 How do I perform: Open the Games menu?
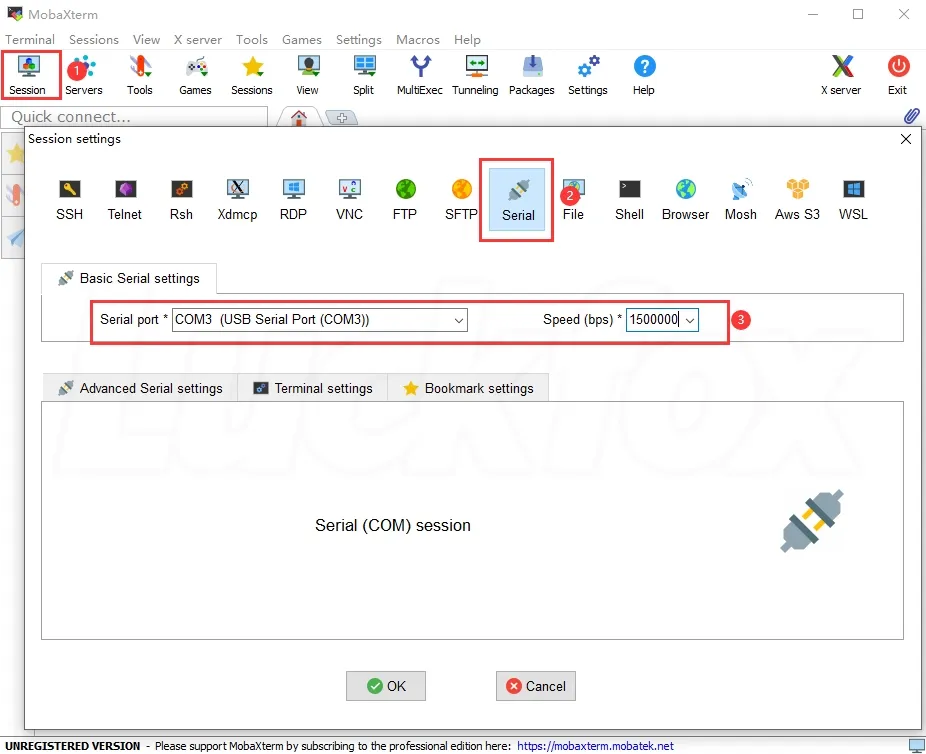click(x=302, y=40)
